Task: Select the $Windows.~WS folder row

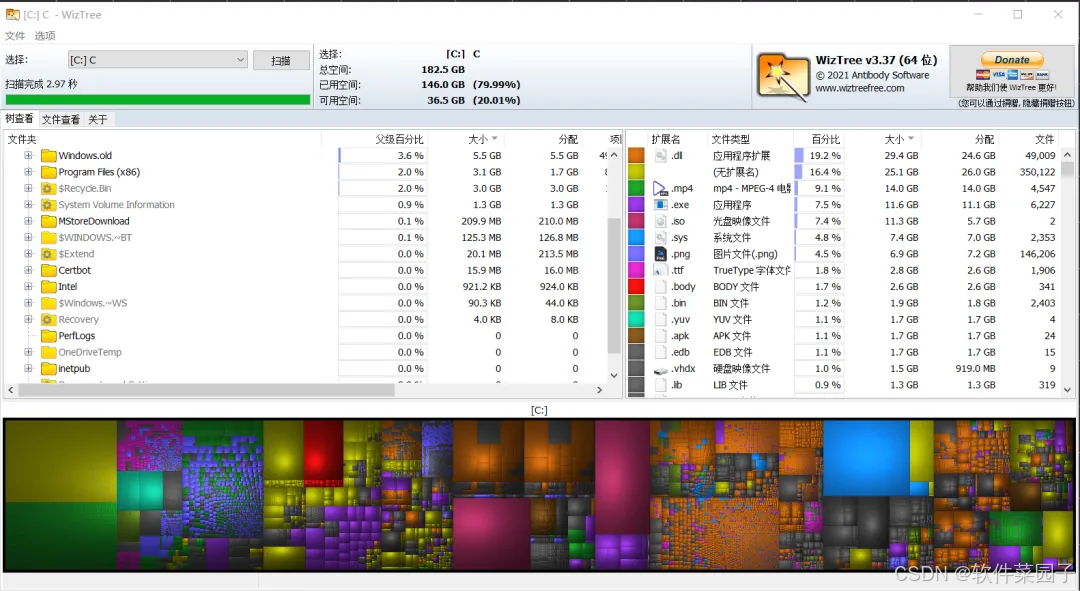Action: pyautogui.click(x=307, y=303)
